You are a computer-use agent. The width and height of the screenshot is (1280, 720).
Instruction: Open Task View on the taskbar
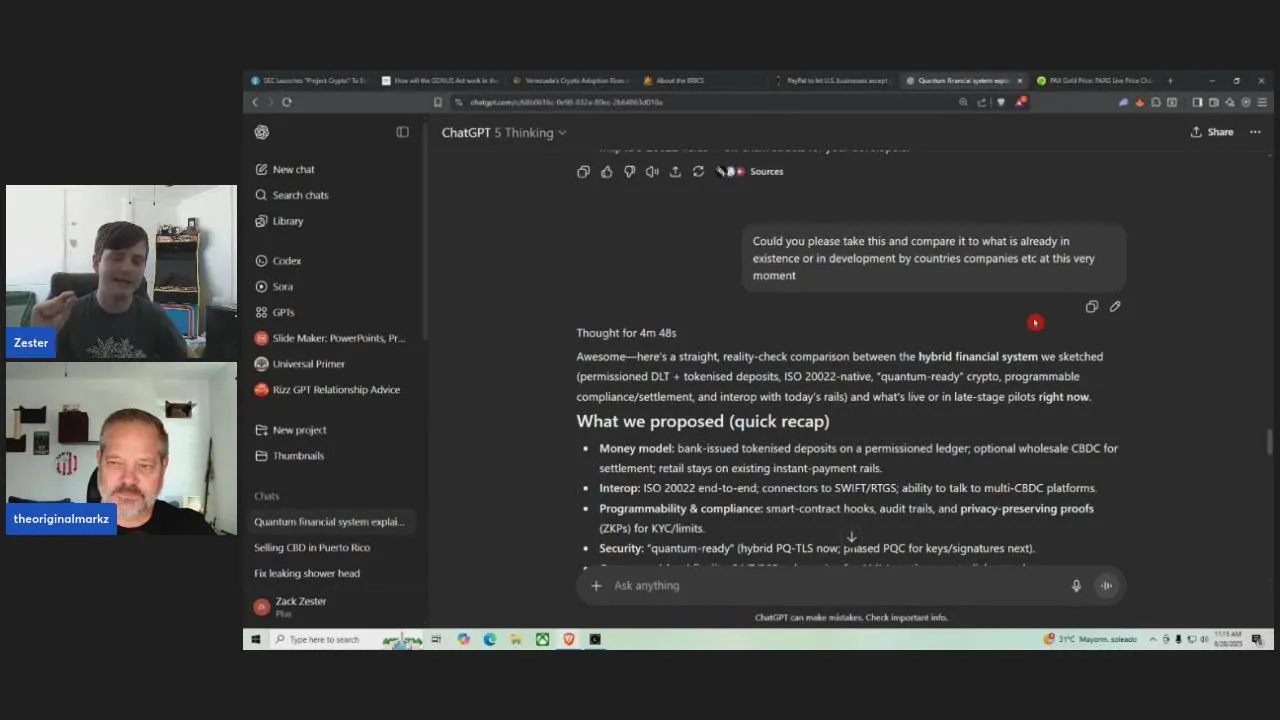click(x=436, y=639)
